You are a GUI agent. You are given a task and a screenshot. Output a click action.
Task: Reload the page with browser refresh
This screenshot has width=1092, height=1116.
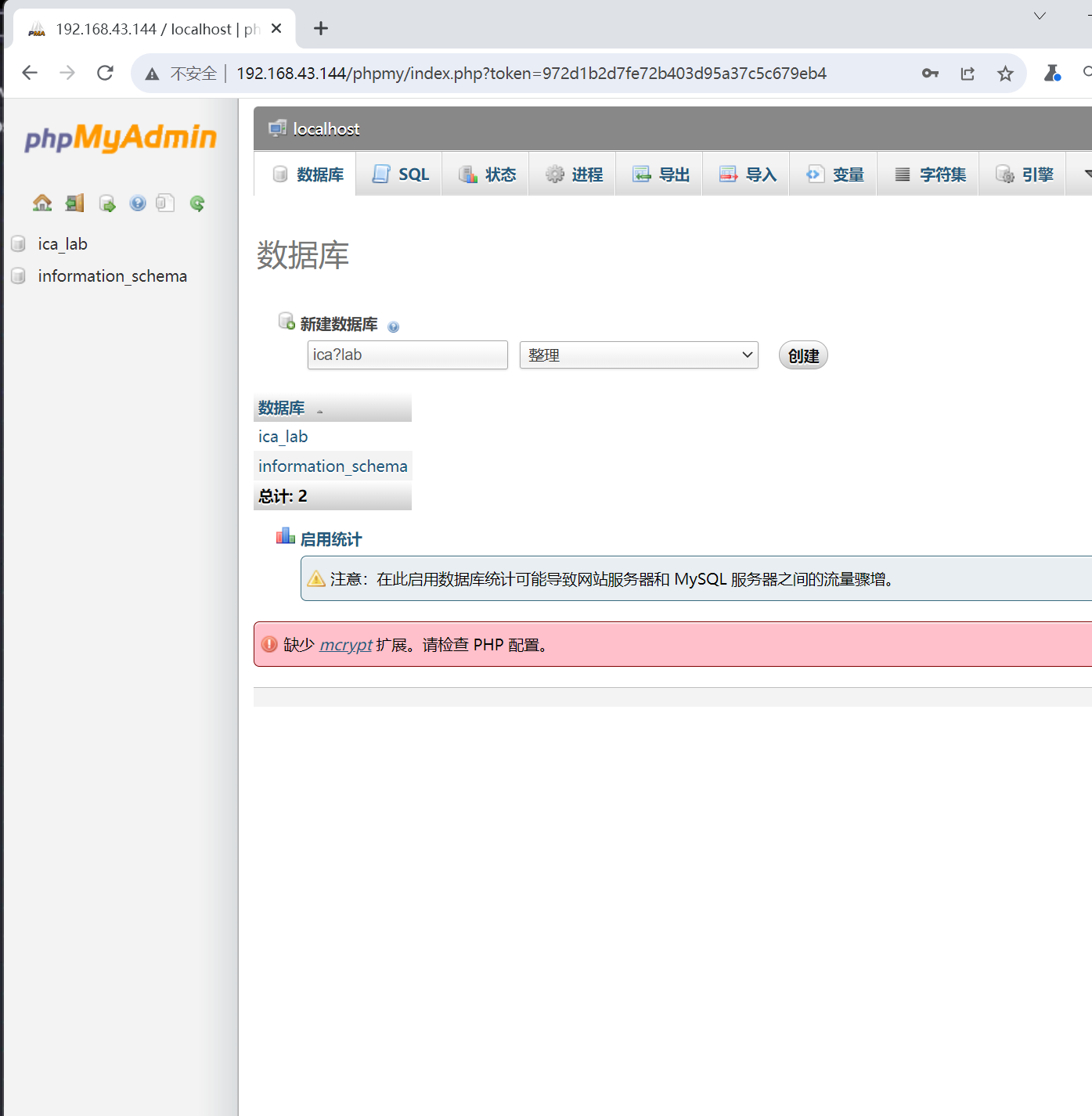pyautogui.click(x=105, y=73)
